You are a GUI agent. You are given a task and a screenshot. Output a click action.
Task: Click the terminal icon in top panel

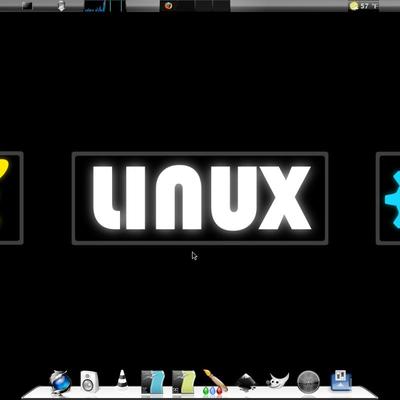(x=28, y=6)
